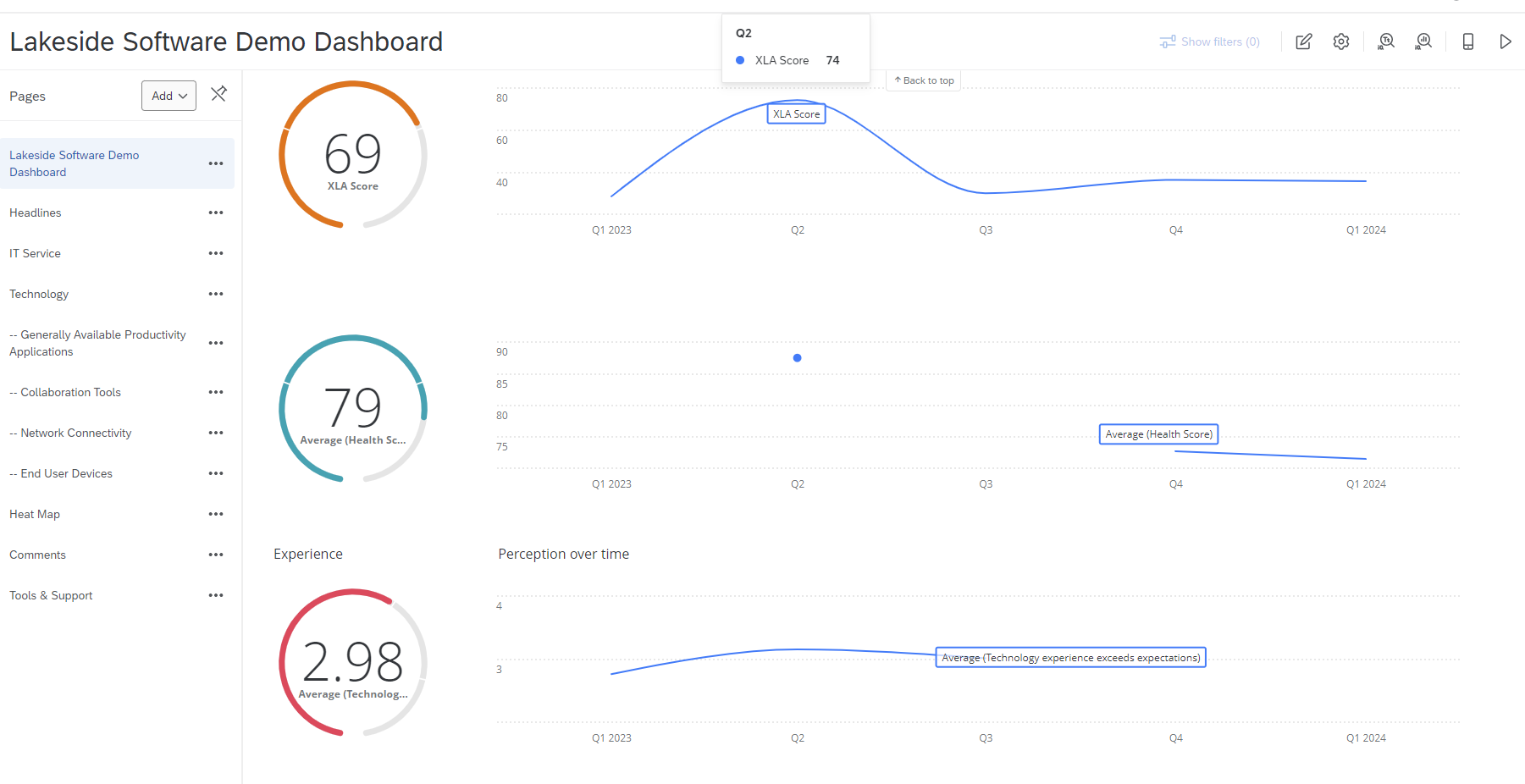Open the Text iQ analysis icon
This screenshot has height=784, width=1525.
click(1386, 41)
